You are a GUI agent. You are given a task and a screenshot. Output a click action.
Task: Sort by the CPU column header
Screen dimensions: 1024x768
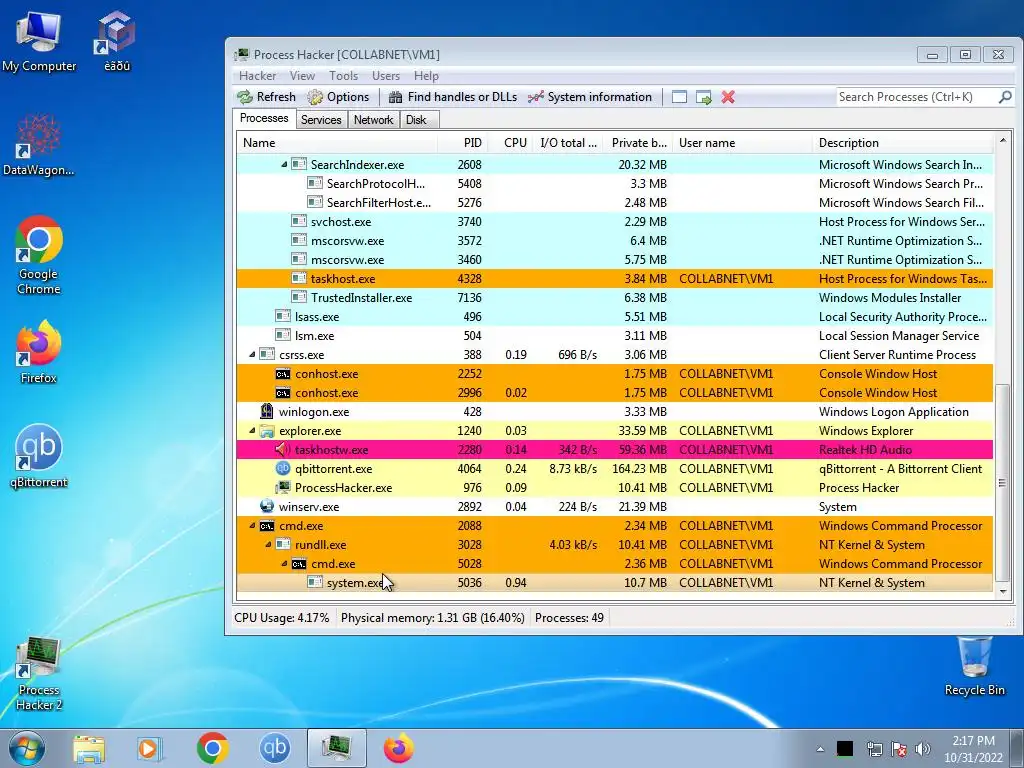click(511, 142)
